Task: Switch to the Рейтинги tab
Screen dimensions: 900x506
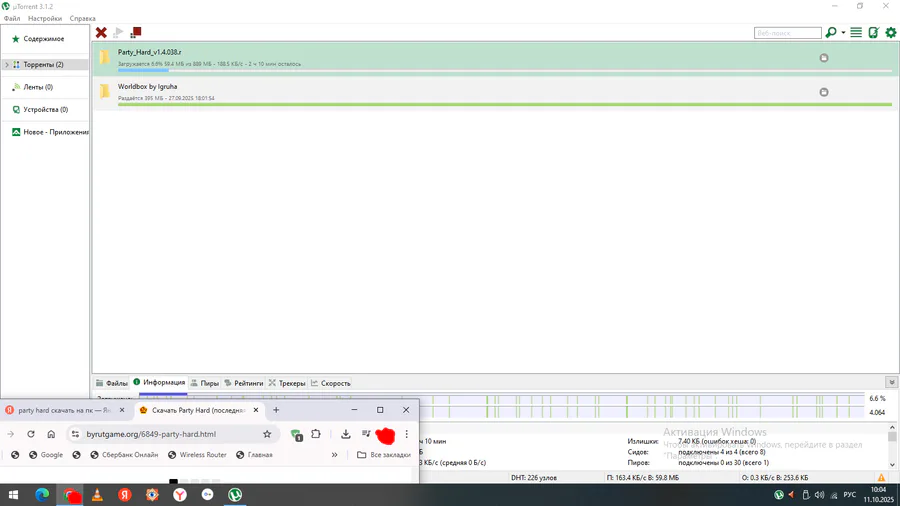Action: [244, 383]
